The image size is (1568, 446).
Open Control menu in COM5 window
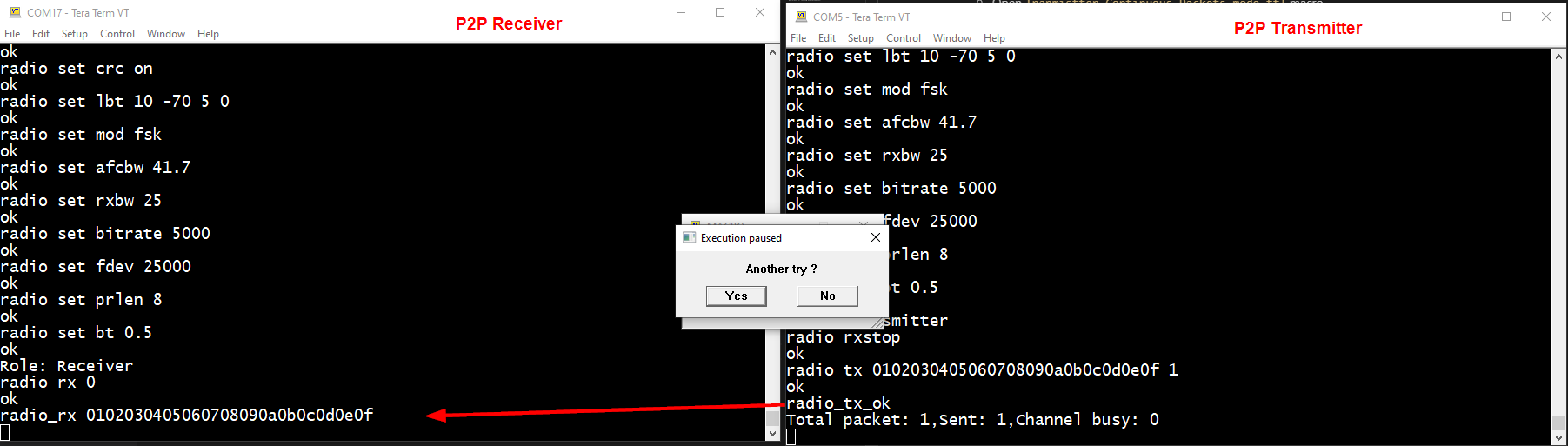click(904, 38)
